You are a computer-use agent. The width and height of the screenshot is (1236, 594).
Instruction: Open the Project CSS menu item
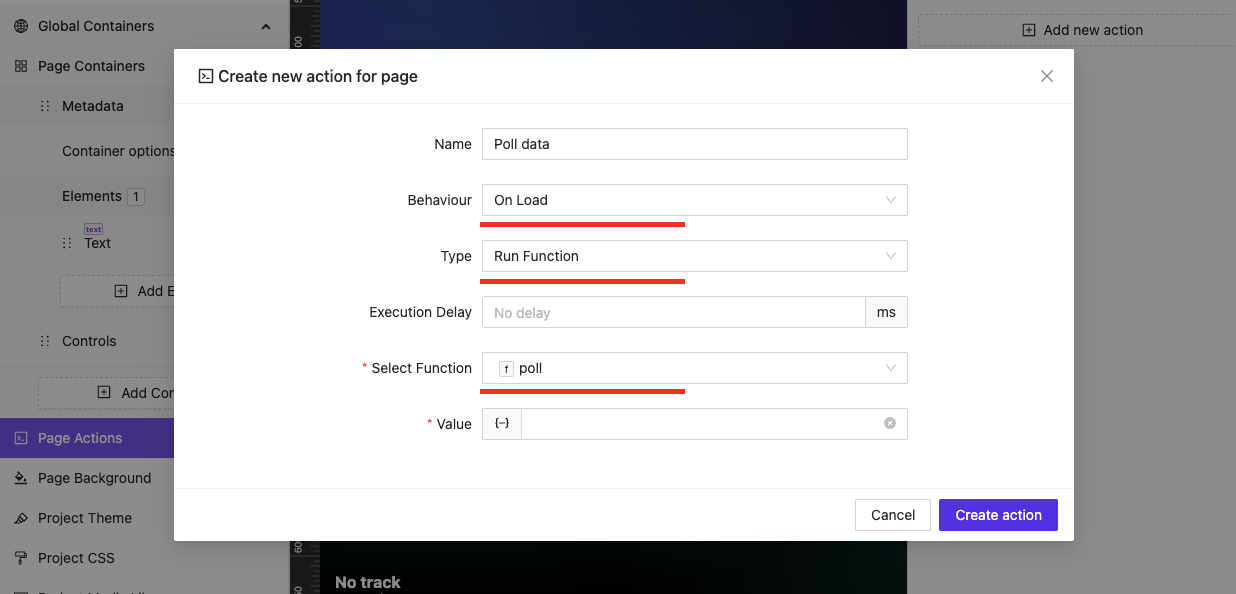click(76, 558)
